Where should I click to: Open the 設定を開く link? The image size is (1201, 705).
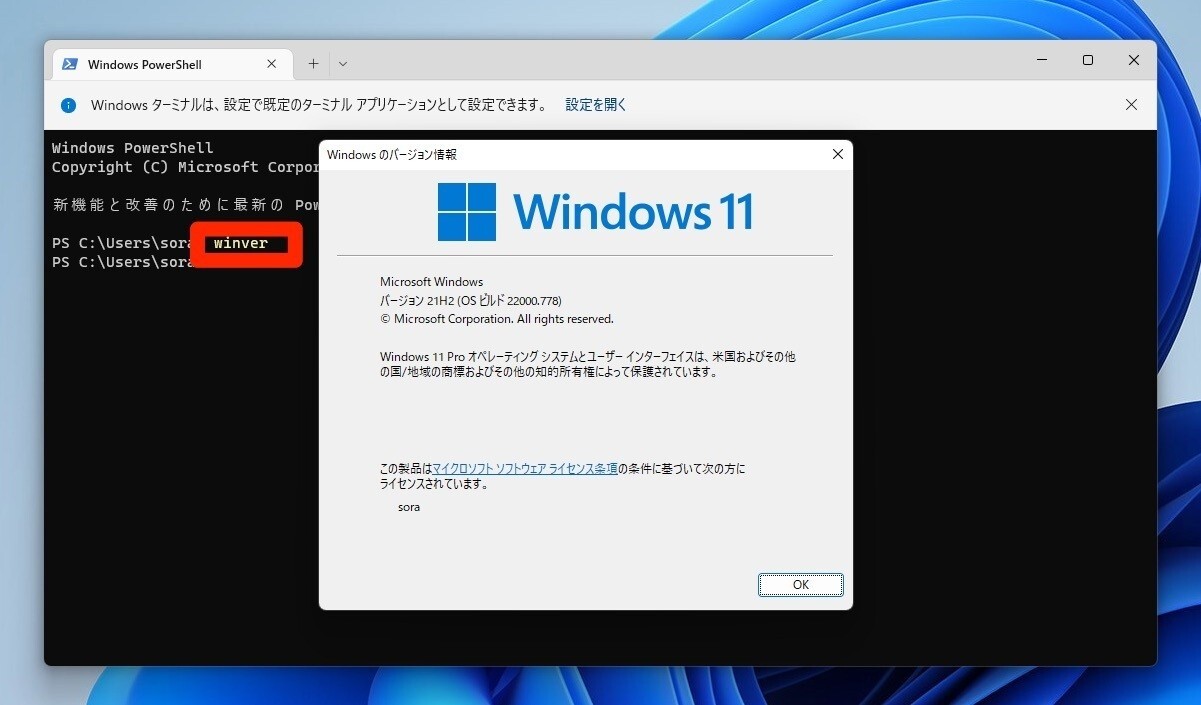596,104
